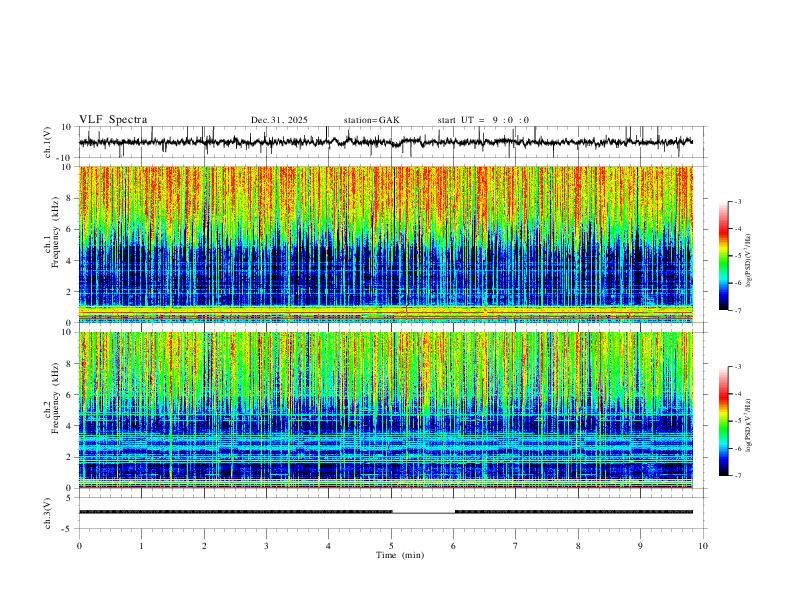This screenshot has width=792, height=612.
Task: Click the "ch.3(V)" axis label
Action: (x=48, y=513)
